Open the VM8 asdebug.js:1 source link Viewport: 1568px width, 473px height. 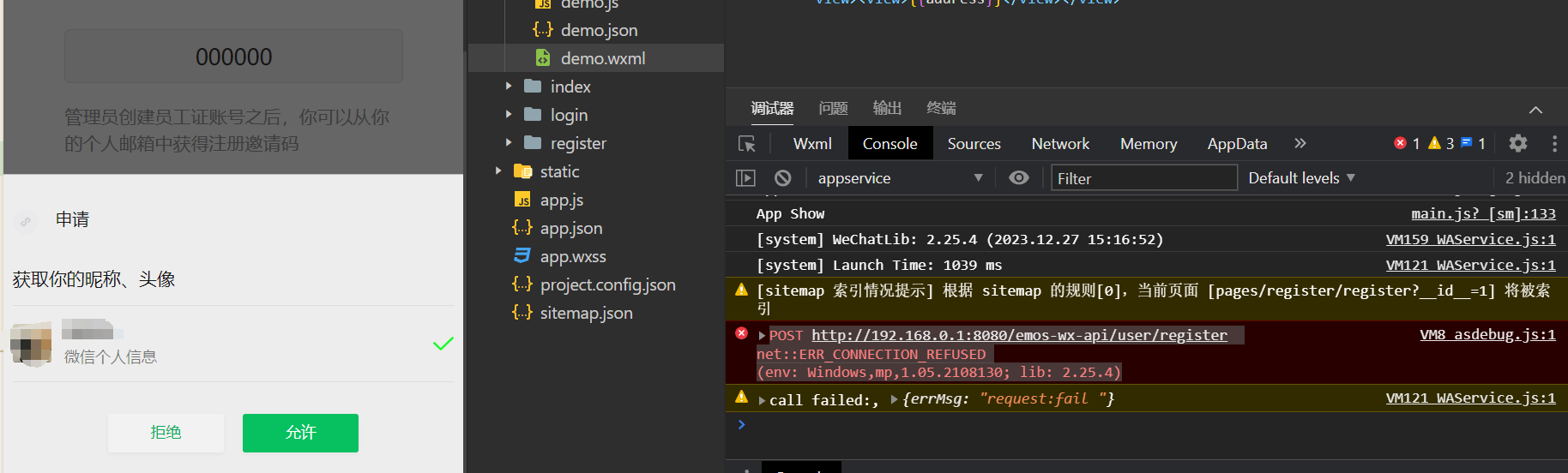click(x=1487, y=335)
